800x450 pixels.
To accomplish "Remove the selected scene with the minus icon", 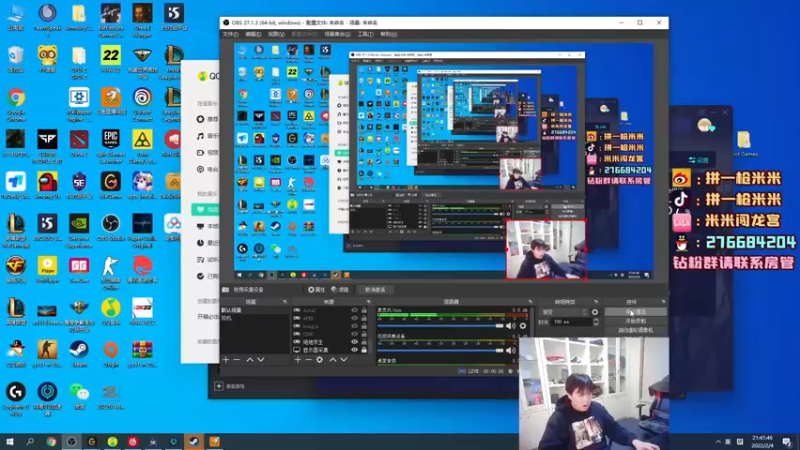I will click(237, 360).
